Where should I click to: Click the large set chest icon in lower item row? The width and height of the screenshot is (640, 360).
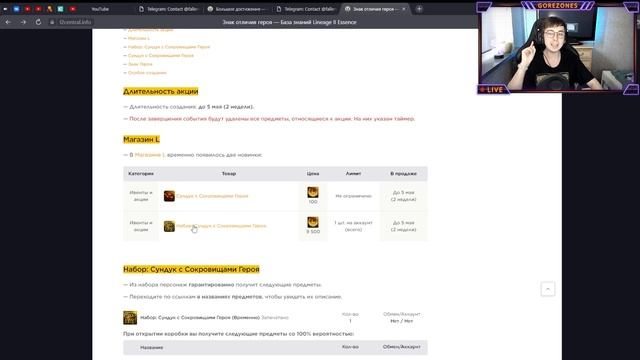pos(130,318)
